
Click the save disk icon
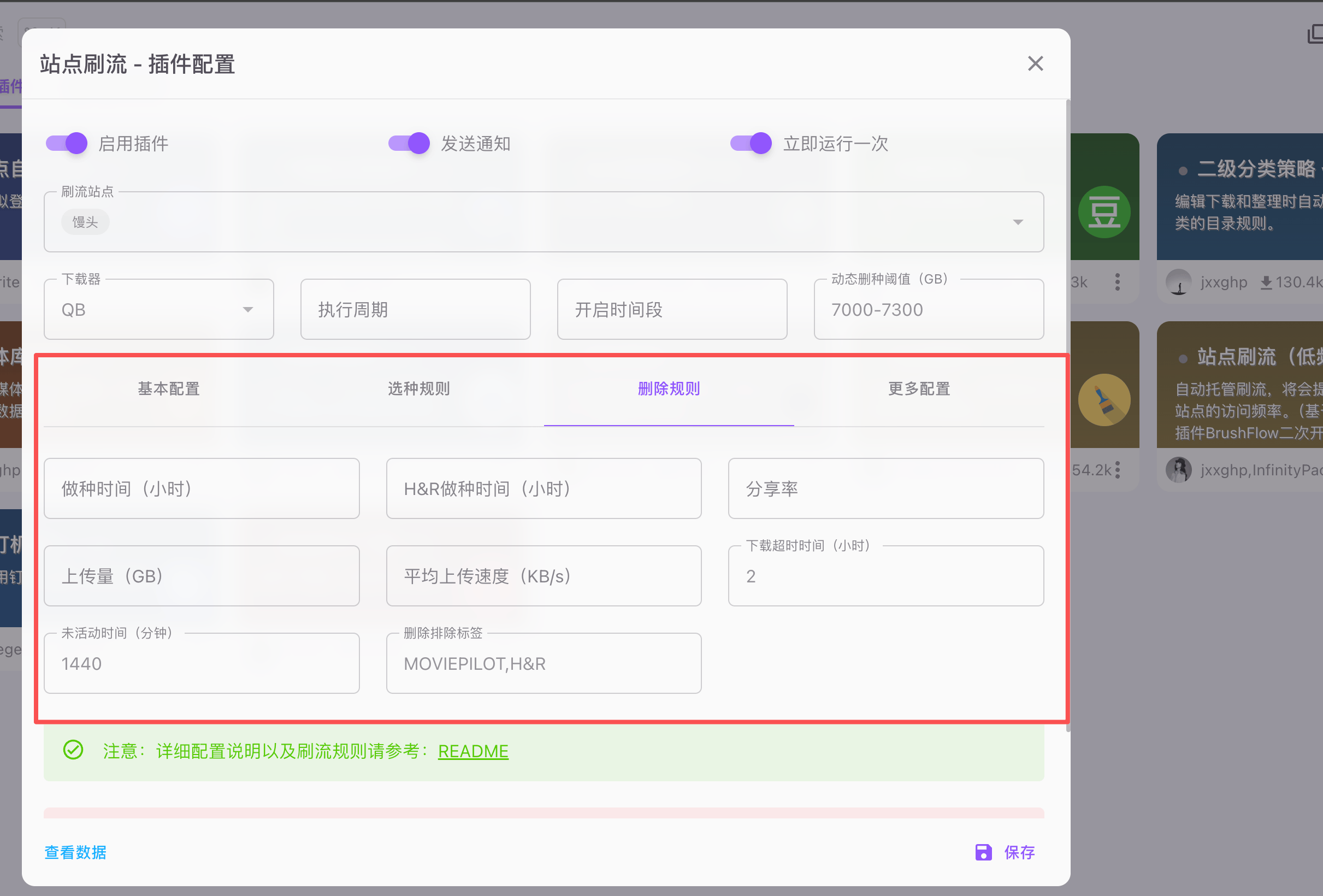(983, 852)
